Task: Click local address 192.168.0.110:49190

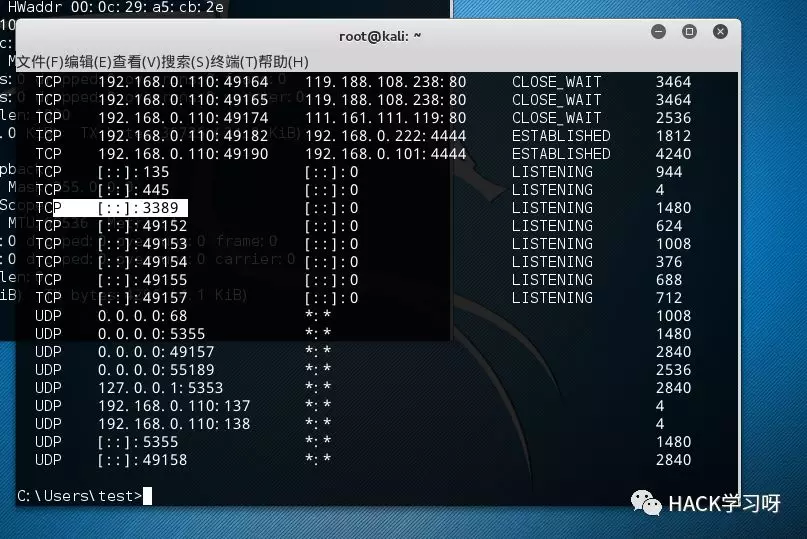Action: (183, 154)
